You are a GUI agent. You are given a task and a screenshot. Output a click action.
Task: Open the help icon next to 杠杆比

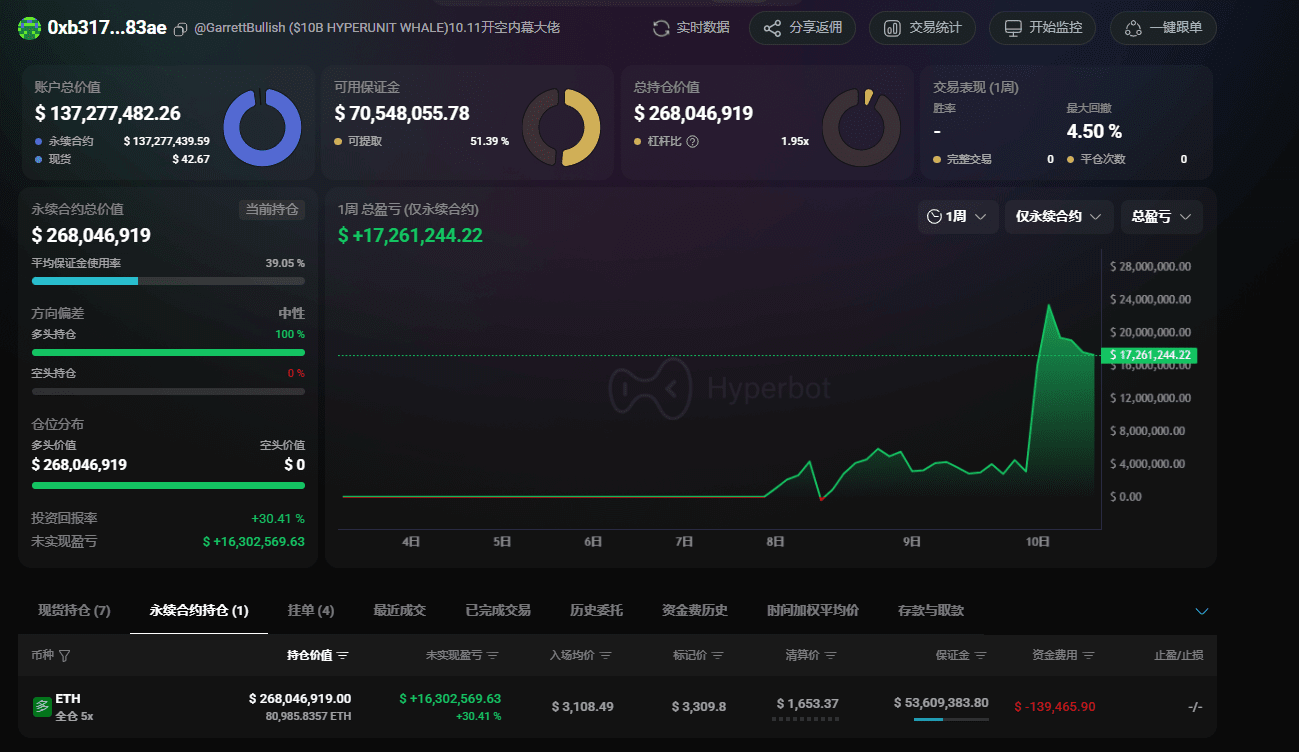[x=692, y=142]
